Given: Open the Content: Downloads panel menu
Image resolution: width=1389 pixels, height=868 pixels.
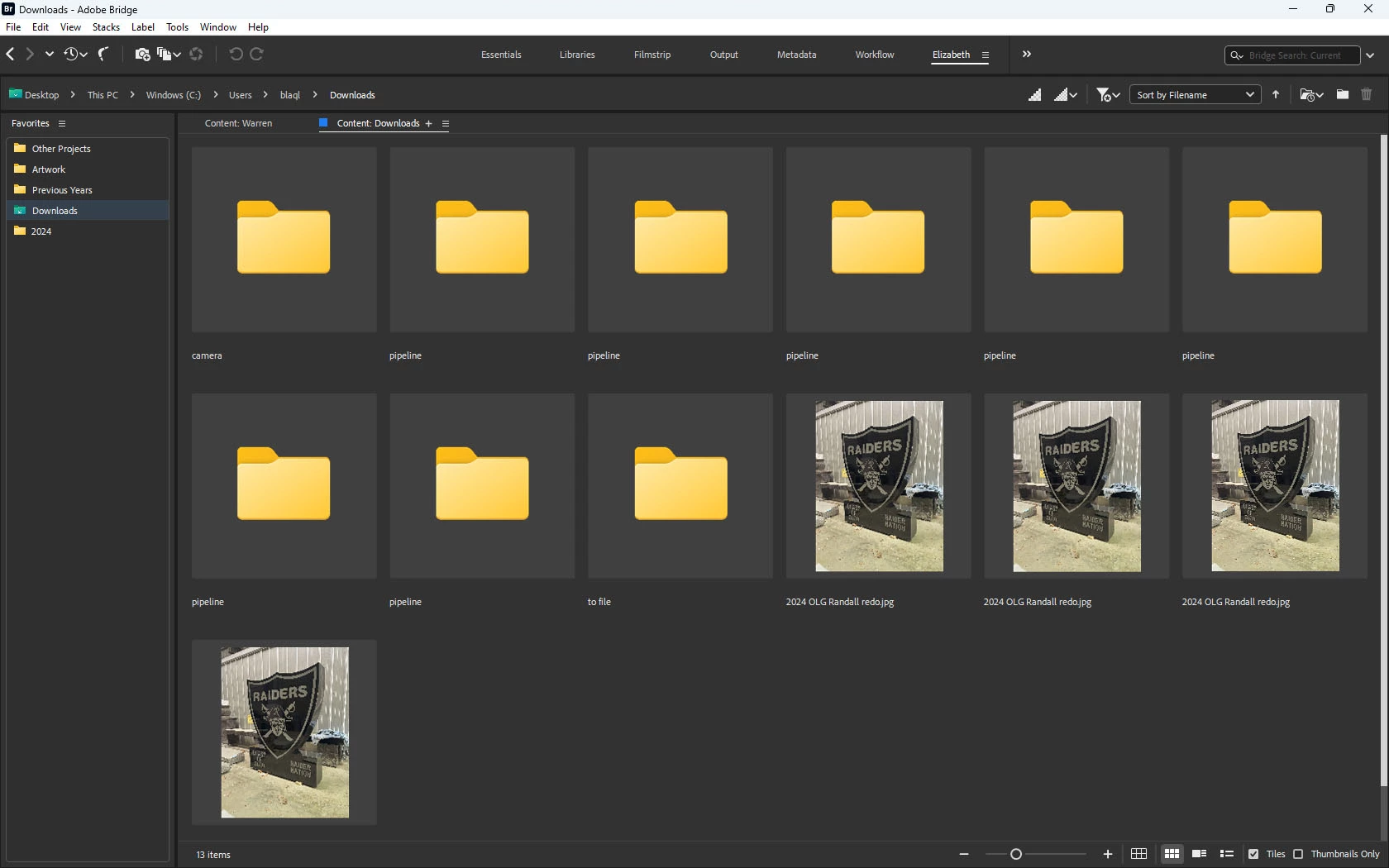Looking at the screenshot, I should [446, 124].
